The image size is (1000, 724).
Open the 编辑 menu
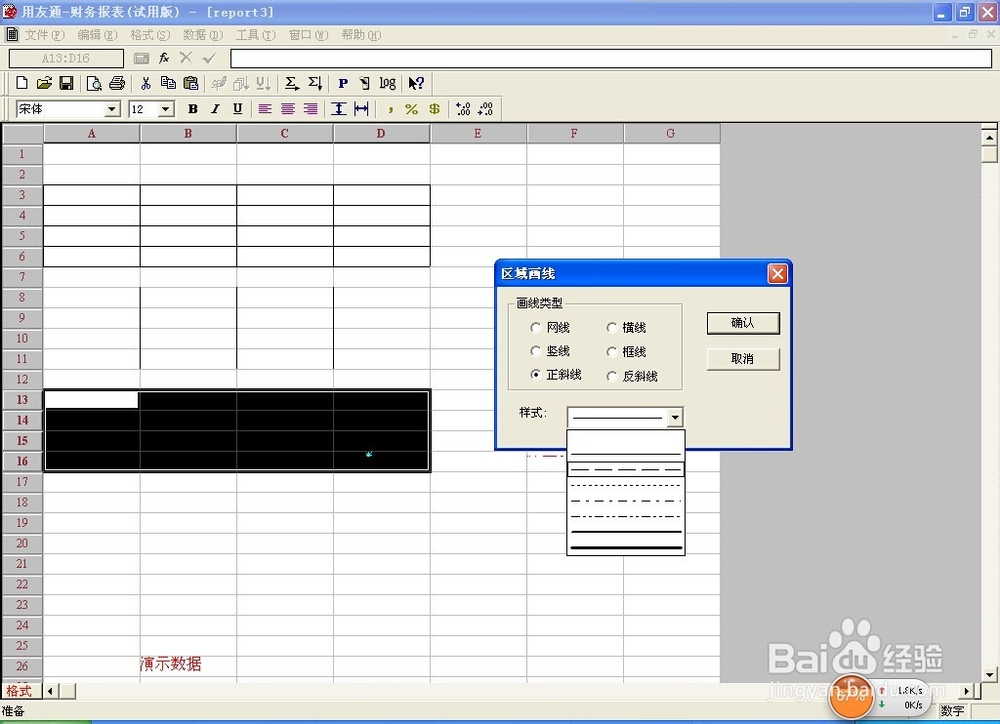[x=98, y=35]
